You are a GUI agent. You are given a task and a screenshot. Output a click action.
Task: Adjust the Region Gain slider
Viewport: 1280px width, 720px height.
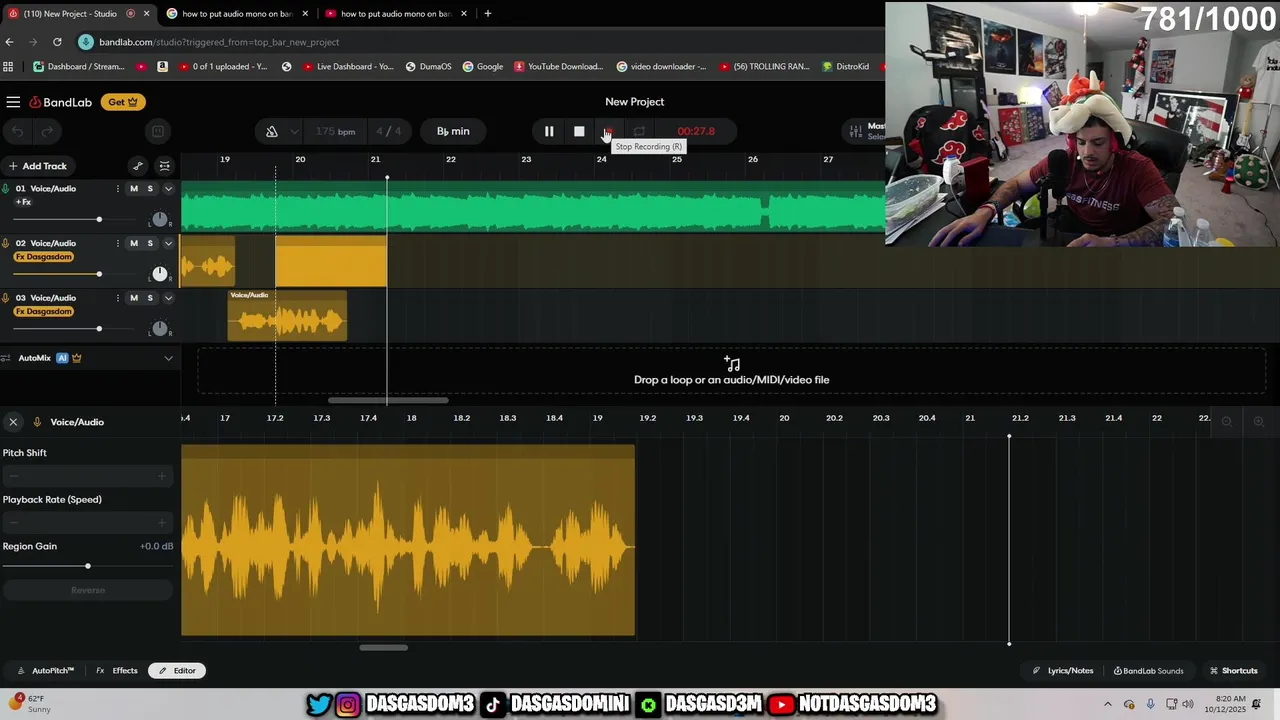pyautogui.click(x=87, y=566)
